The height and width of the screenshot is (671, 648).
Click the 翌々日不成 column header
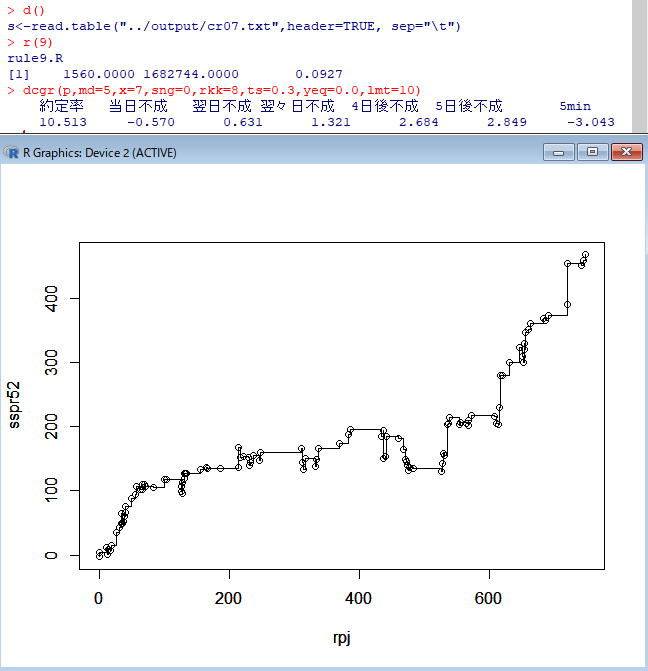297,106
